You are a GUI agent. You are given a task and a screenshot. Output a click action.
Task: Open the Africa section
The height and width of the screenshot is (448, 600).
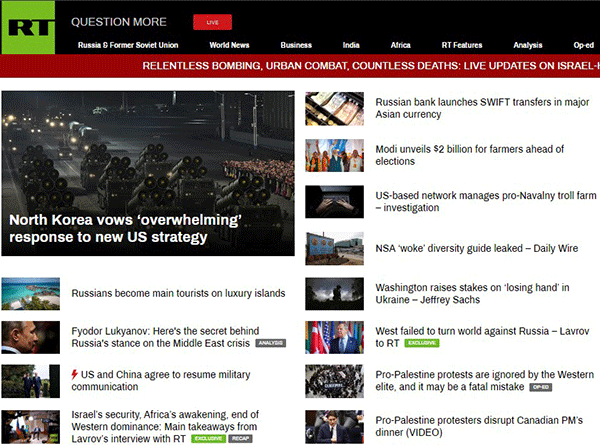tap(400, 45)
